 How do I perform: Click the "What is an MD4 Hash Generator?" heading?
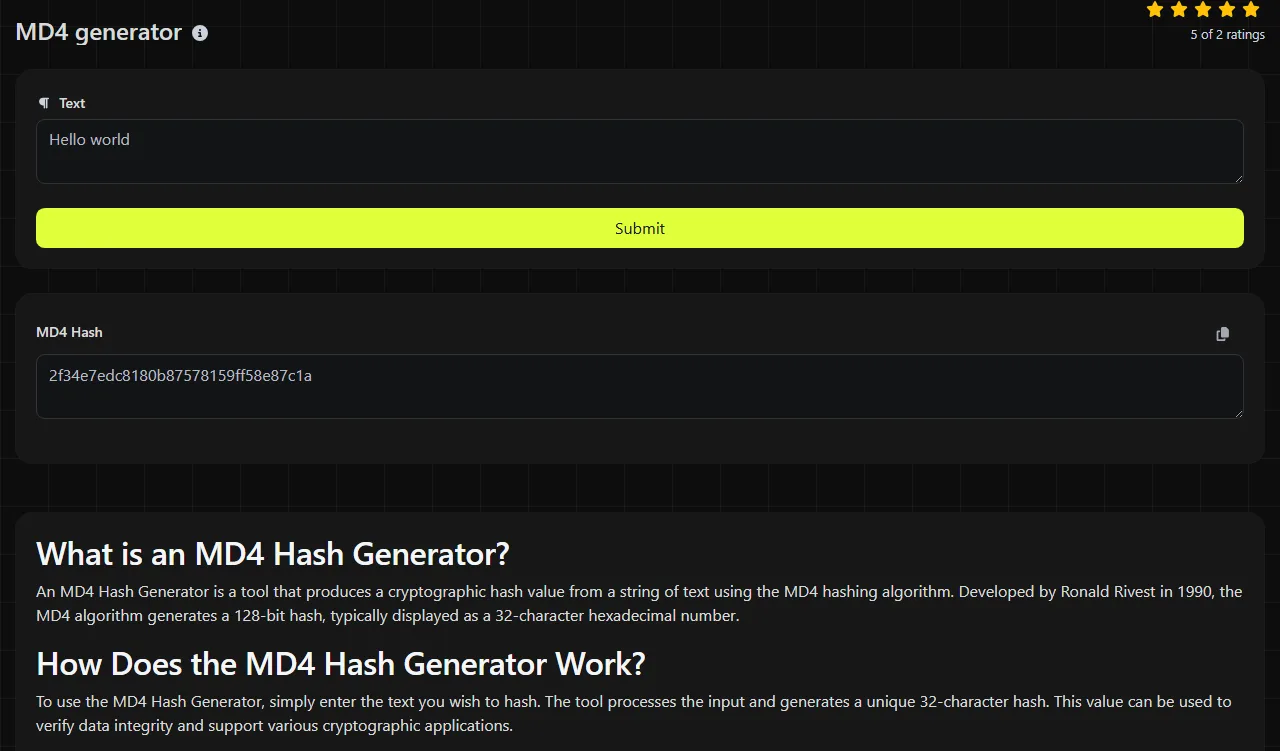pos(273,554)
